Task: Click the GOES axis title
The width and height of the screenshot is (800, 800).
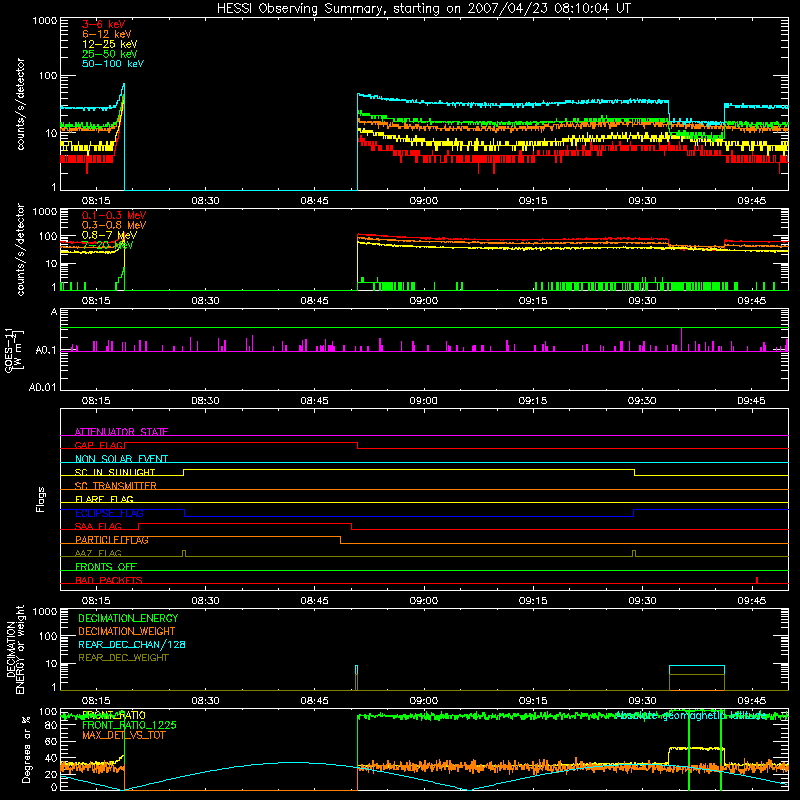Action: (x=14, y=350)
